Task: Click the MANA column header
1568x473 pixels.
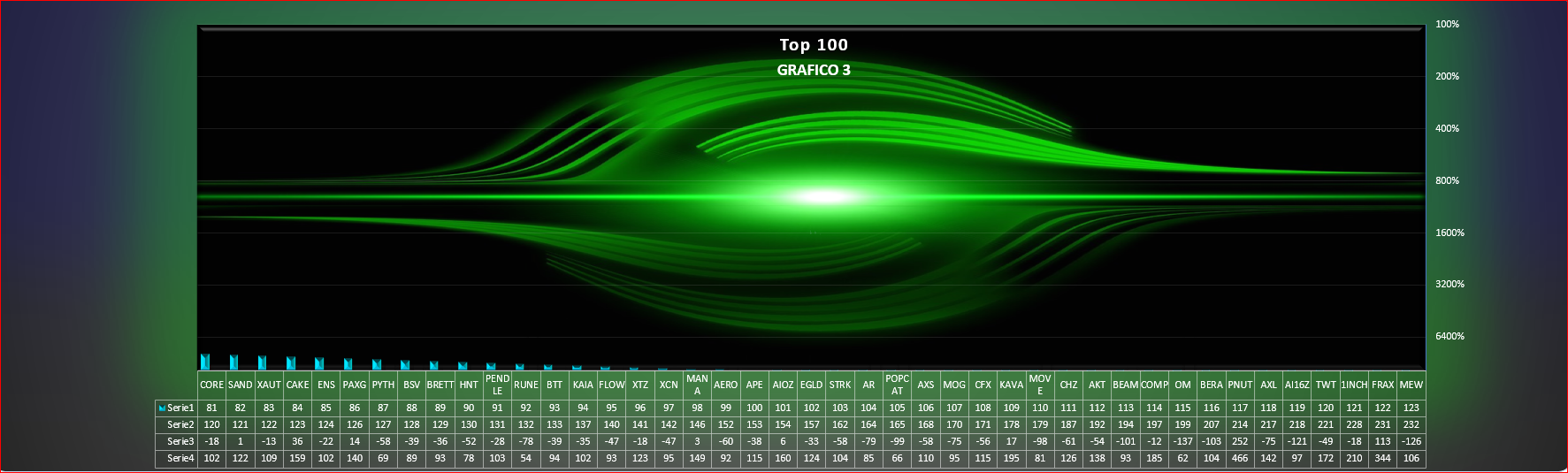Action: tap(697, 385)
